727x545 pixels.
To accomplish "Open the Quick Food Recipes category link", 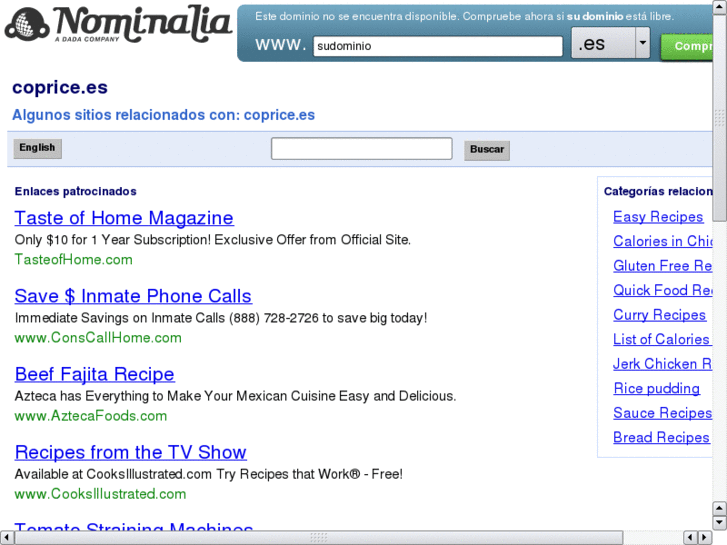I will pyautogui.click(x=663, y=290).
